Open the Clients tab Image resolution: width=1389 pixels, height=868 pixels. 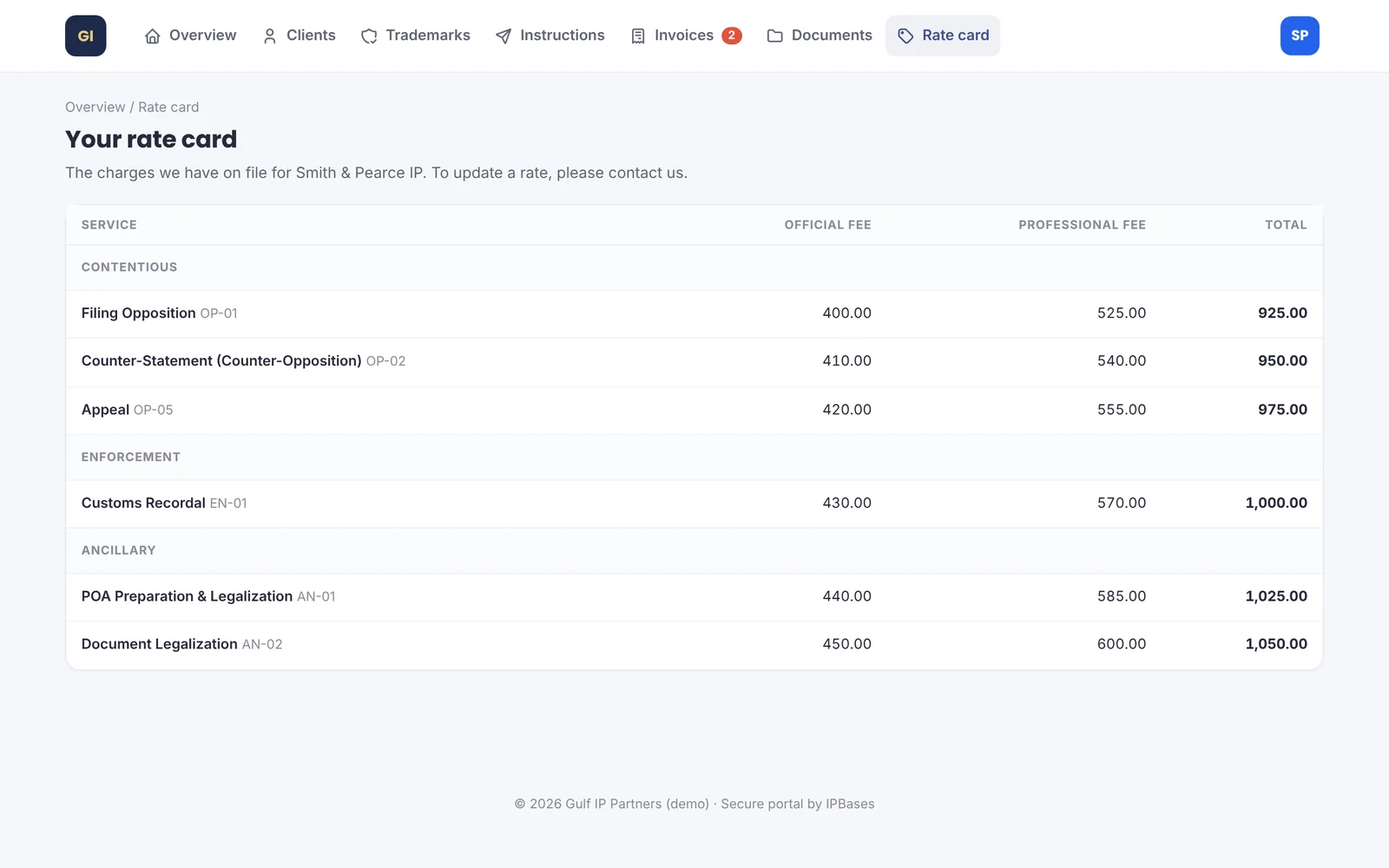(311, 36)
